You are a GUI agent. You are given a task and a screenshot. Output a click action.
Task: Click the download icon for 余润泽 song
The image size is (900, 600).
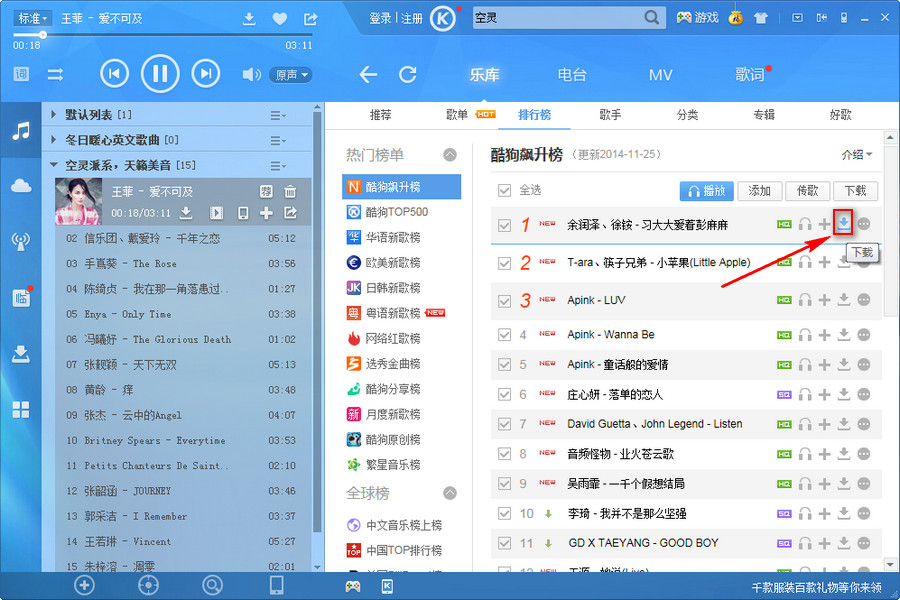(844, 224)
